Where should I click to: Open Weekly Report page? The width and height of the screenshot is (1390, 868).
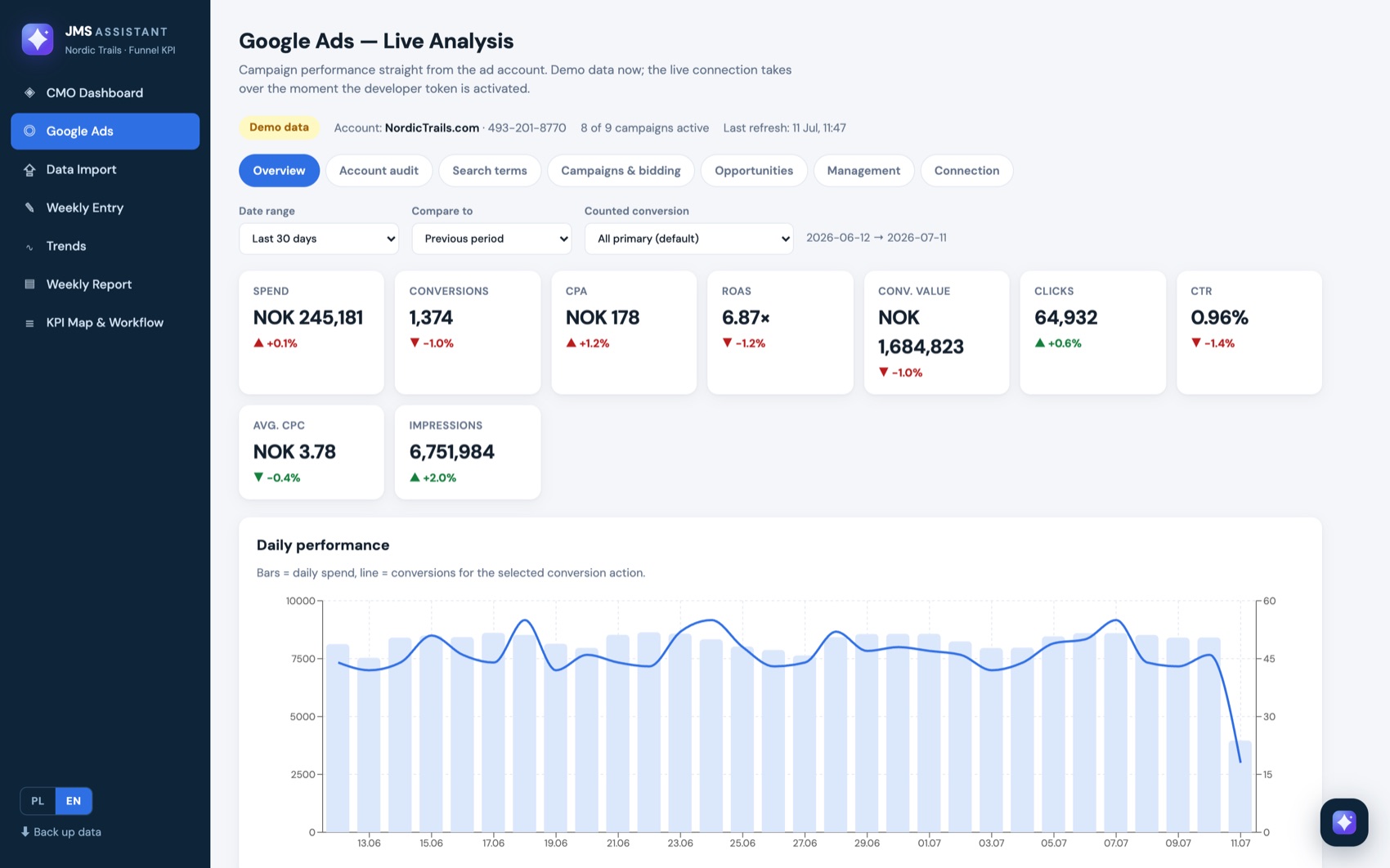tap(105, 284)
